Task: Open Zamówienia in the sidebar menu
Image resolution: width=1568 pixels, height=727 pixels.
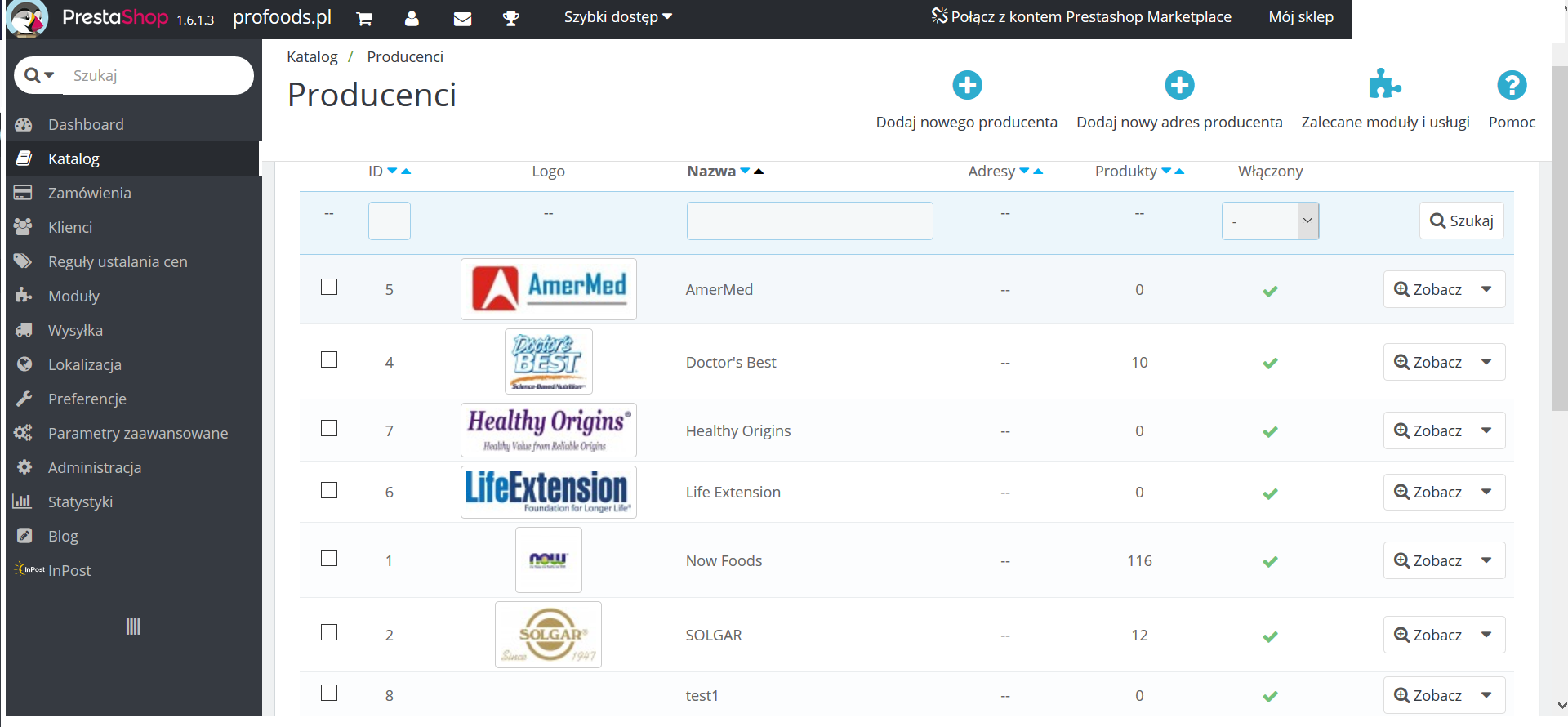Action: (x=89, y=193)
